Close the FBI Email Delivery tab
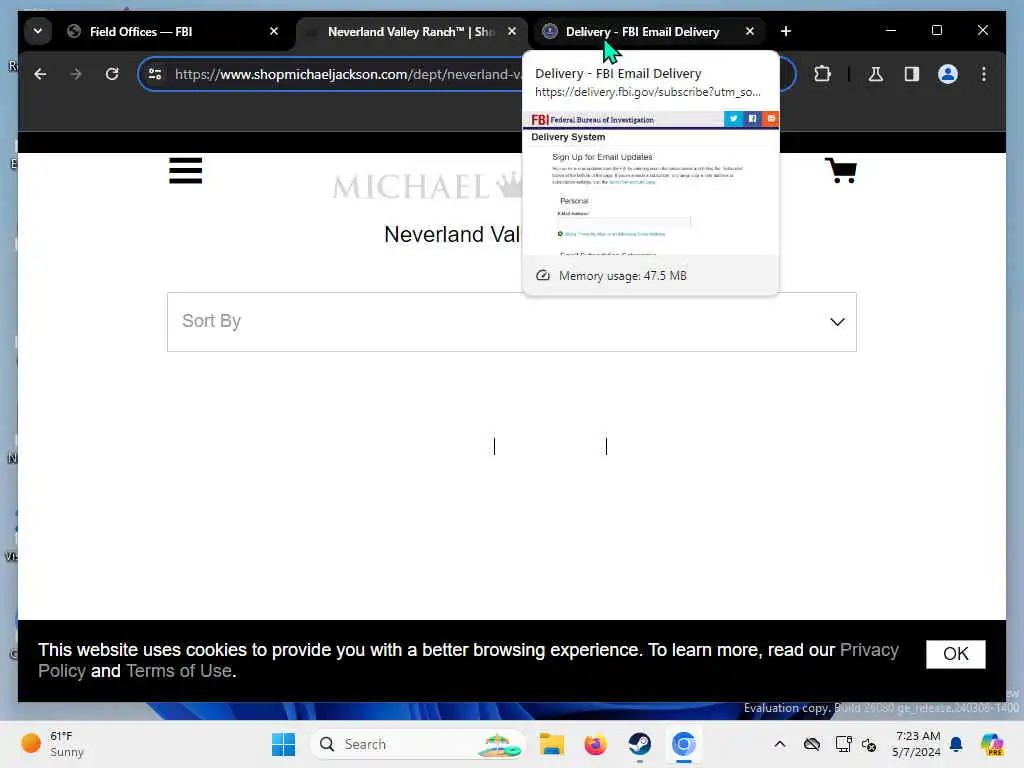Screen dimensions: 1024x768 pyautogui.click(x=750, y=31)
